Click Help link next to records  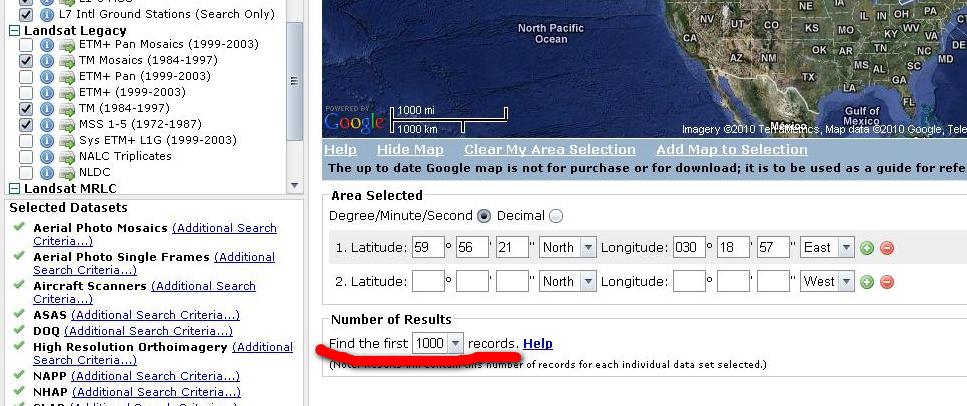click(x=537, y=344)
